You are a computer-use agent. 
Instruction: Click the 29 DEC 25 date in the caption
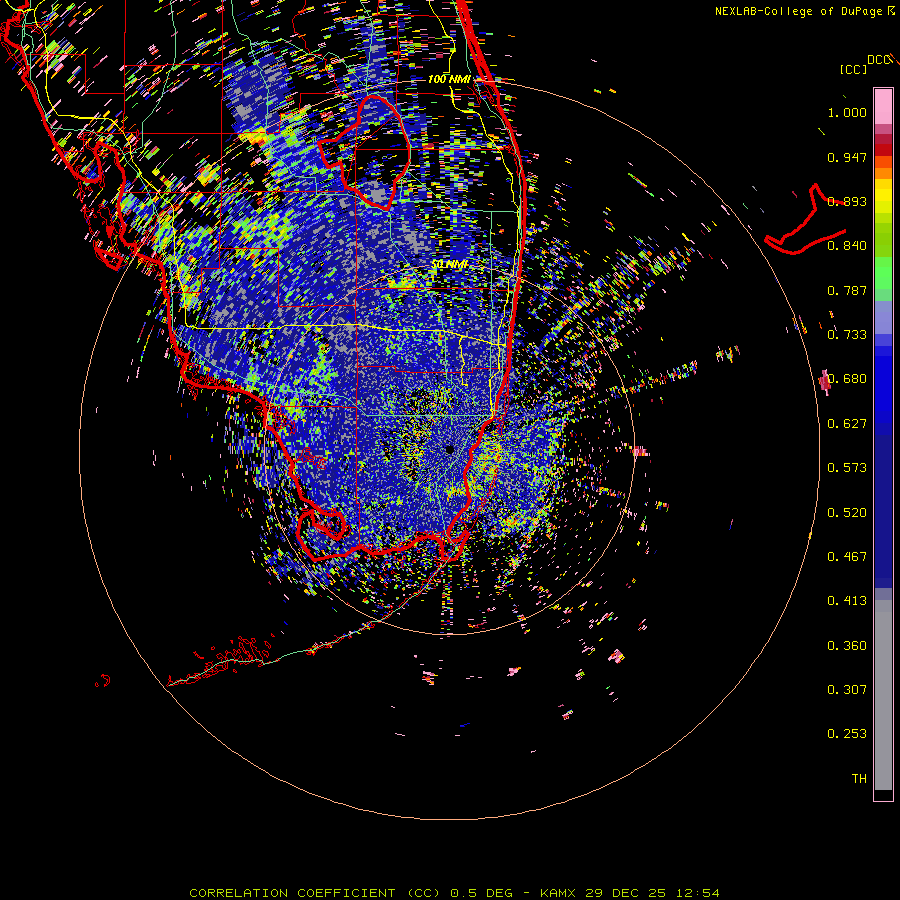click(626, 893)
